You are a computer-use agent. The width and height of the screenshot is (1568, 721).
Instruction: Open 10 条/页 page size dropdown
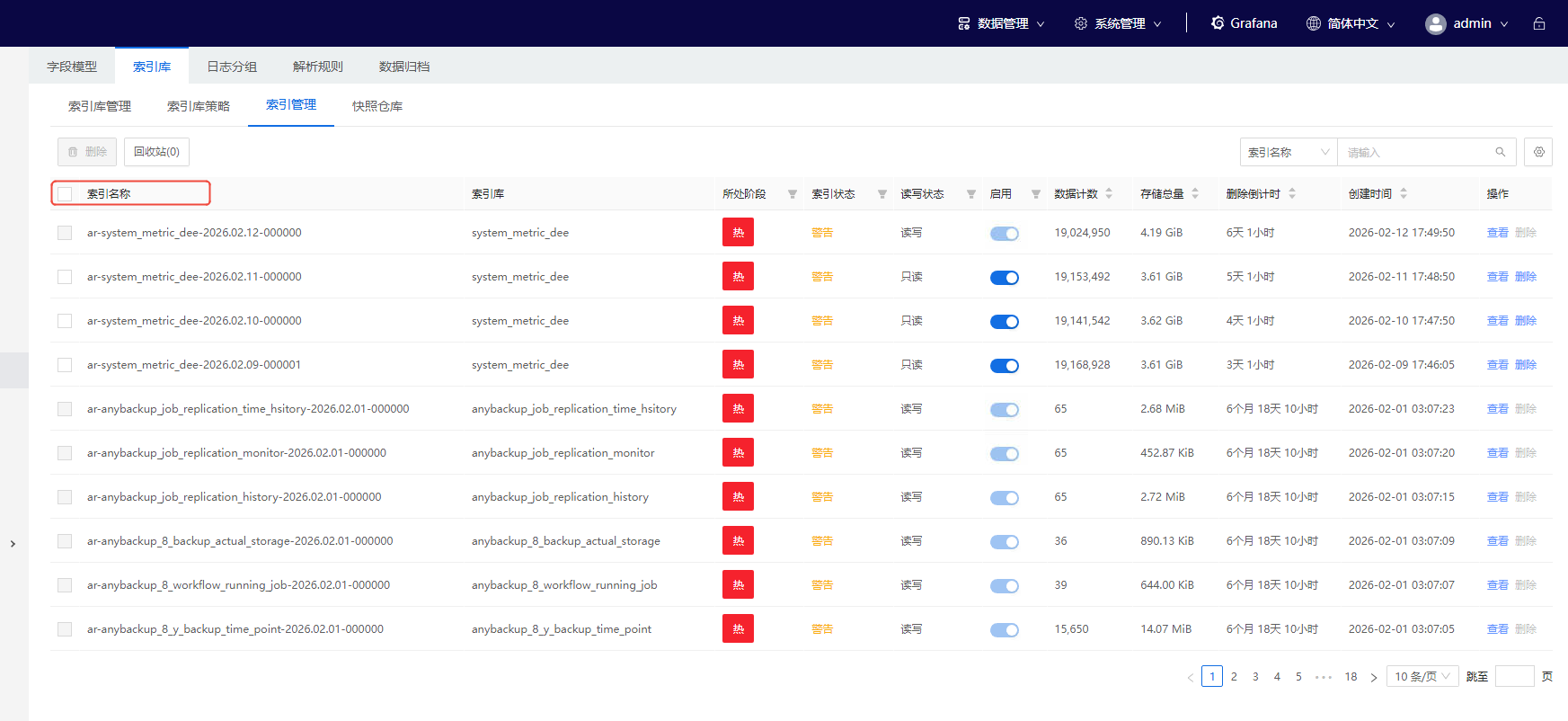pyautogui.click(x=1422, y=677)
